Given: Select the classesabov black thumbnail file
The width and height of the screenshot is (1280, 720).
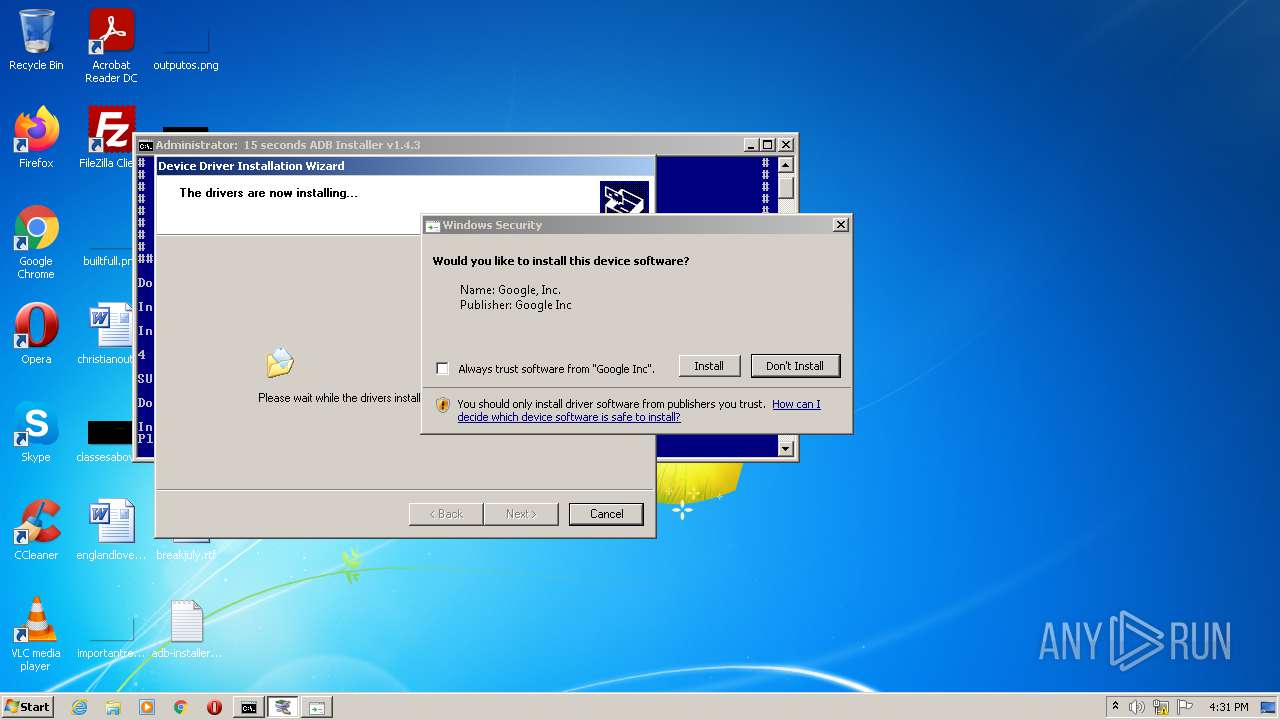Looking at the screenshot, I should pos(108,440).
